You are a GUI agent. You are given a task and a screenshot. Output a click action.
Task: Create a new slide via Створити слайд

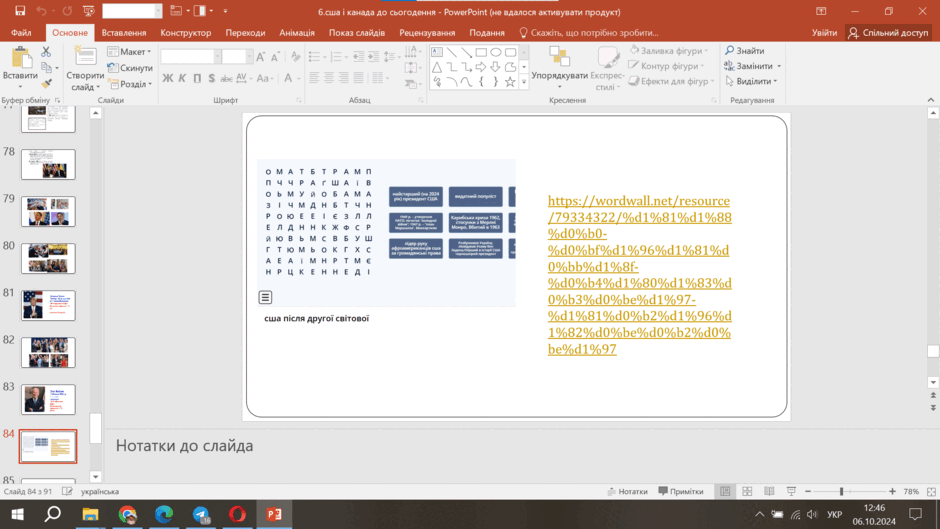[x=85, y=70]
